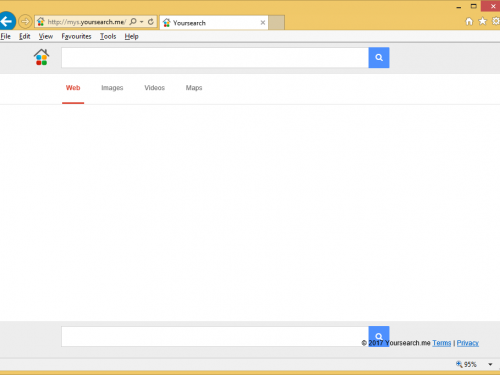Screen dimensions: 500x375
Task: Switch to the Images tab
Action: click(112, 88)
